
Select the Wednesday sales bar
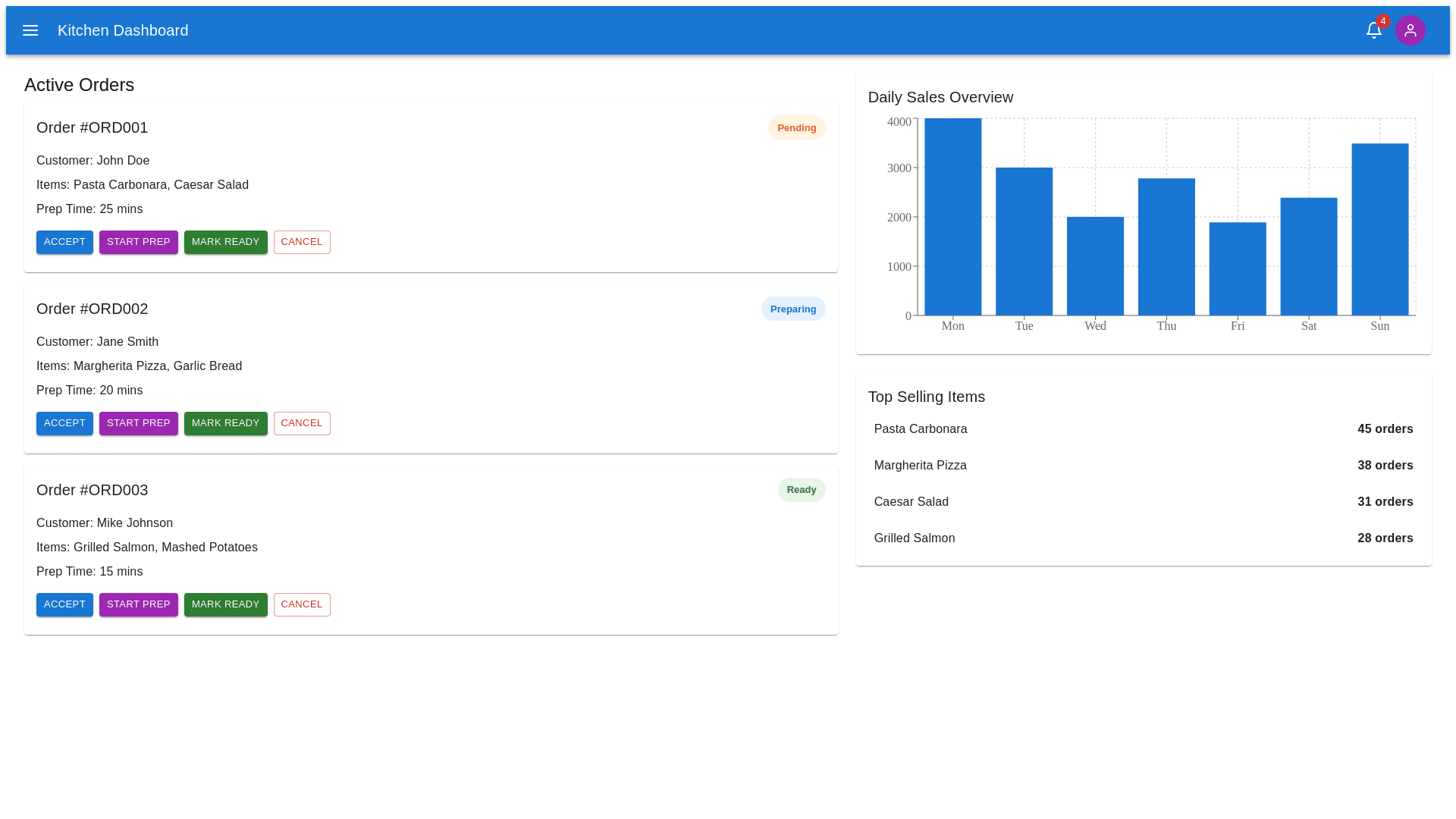click(1095, 266)
